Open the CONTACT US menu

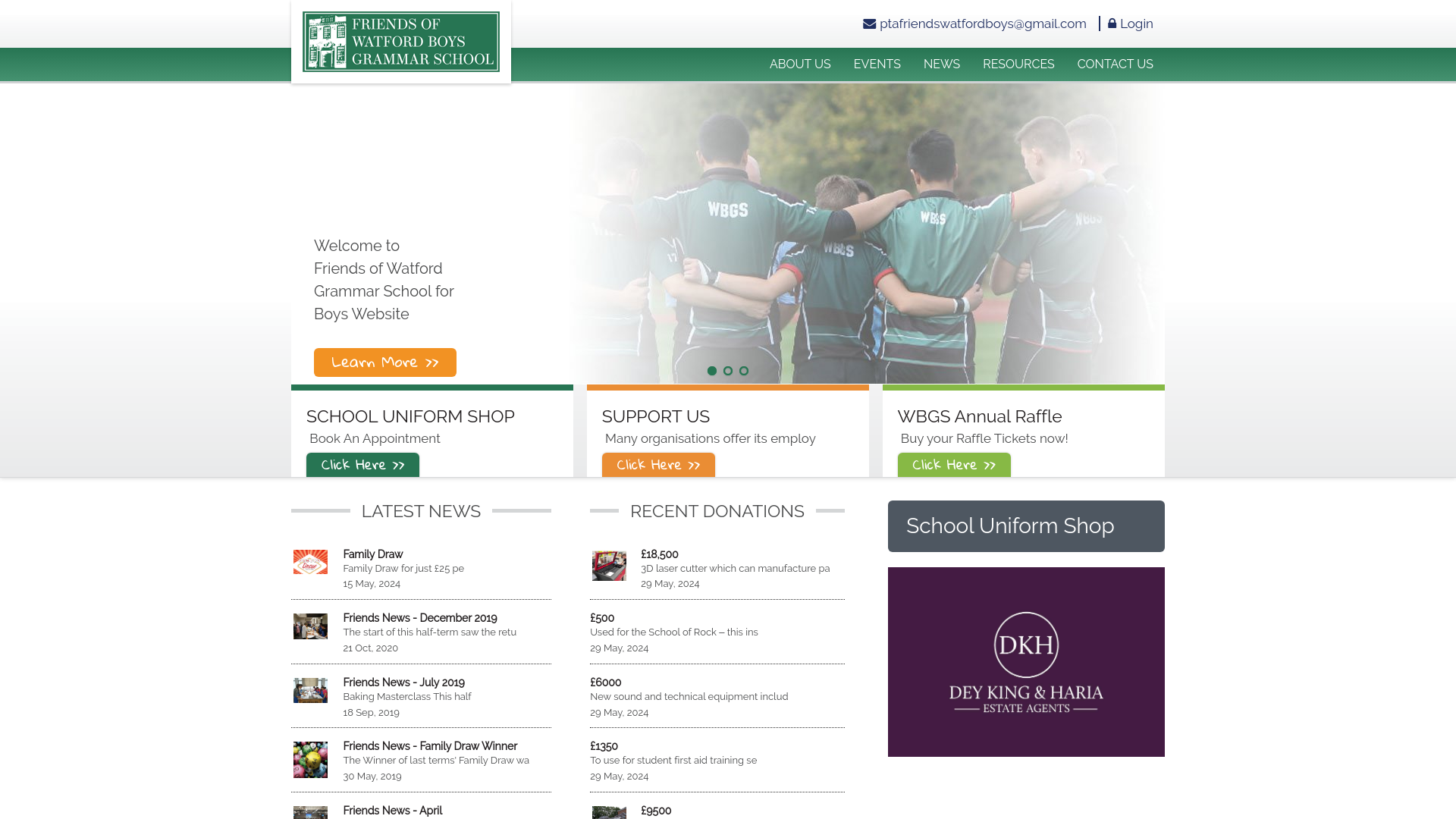[1115, 64]
